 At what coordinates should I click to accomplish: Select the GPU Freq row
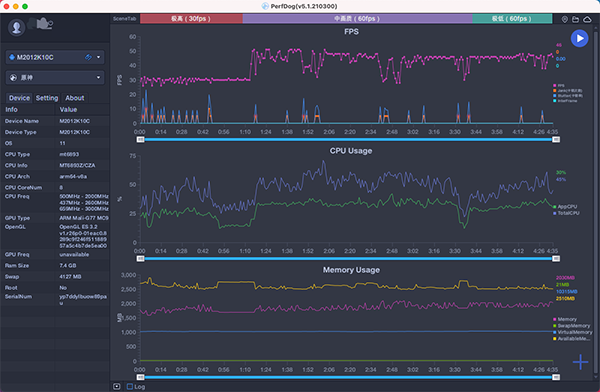click(x=55, y=255)
